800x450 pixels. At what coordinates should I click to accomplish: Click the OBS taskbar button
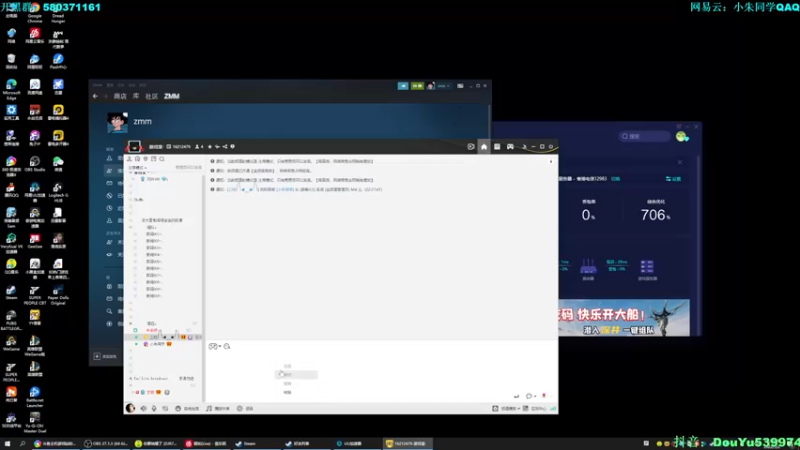point(106,443)
